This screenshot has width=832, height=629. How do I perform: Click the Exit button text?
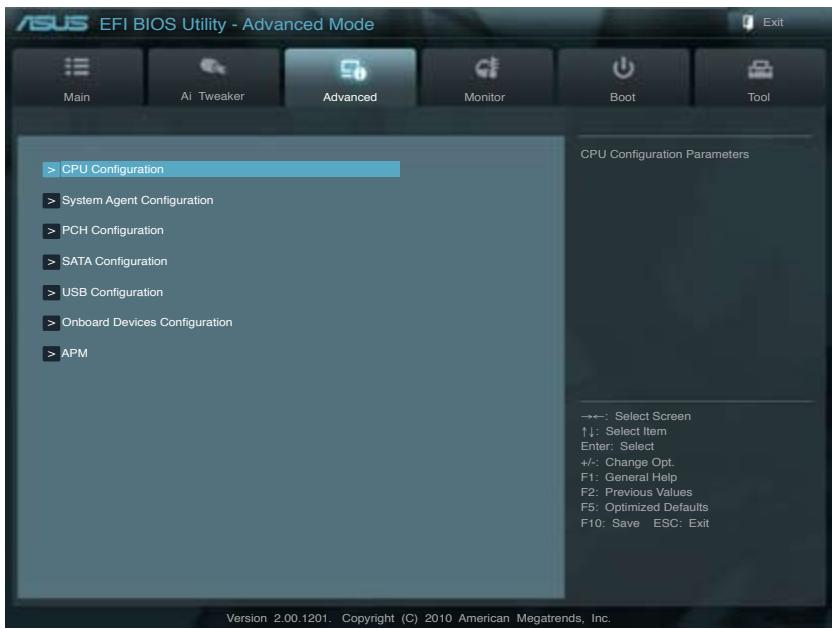773,22
